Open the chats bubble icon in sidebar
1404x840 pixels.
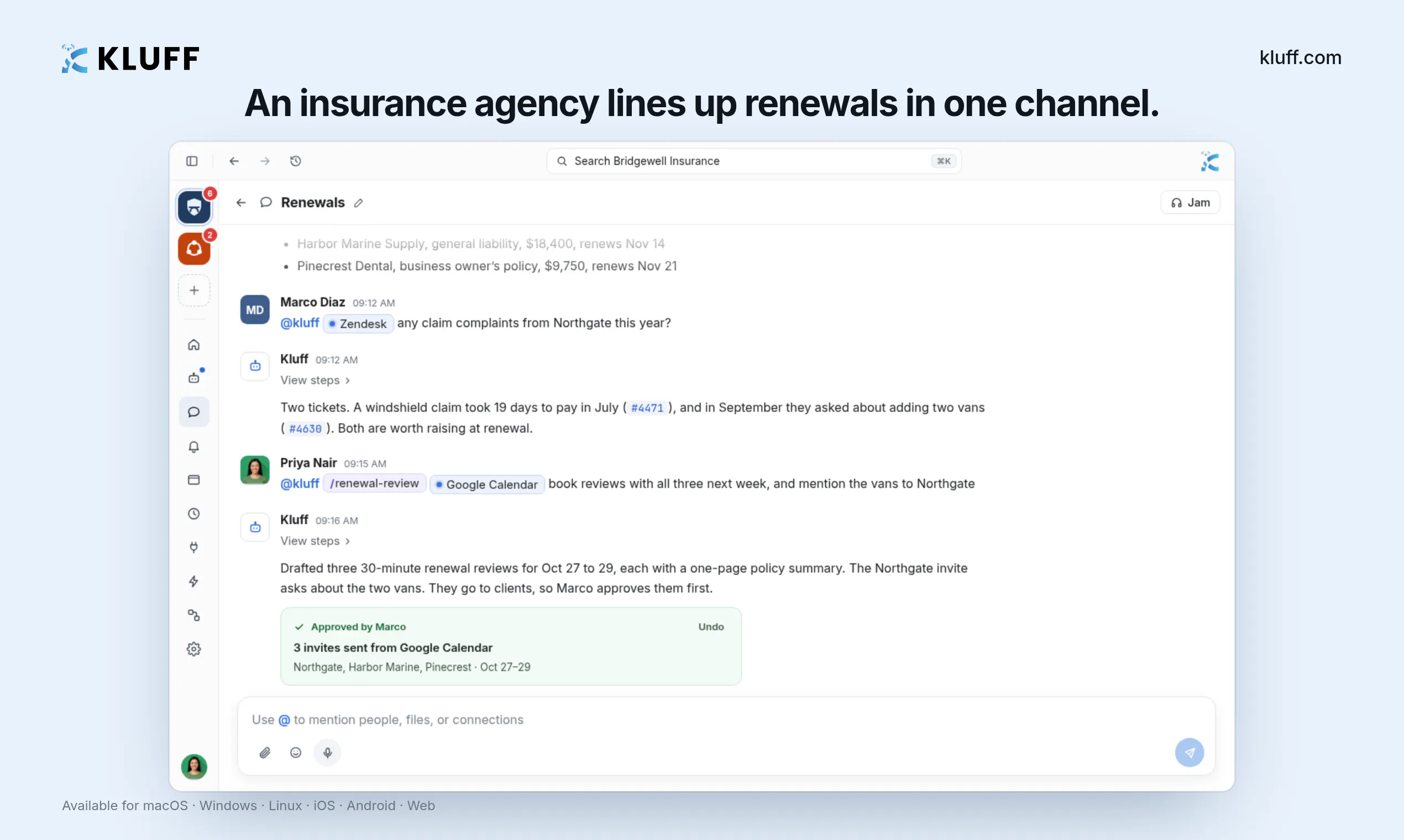(x=193, y=412)
